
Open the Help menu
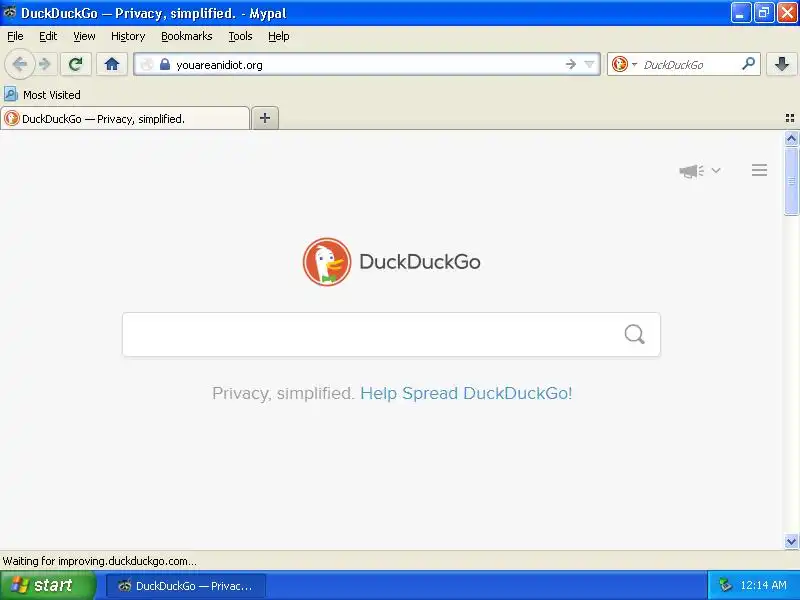(279, 36)
